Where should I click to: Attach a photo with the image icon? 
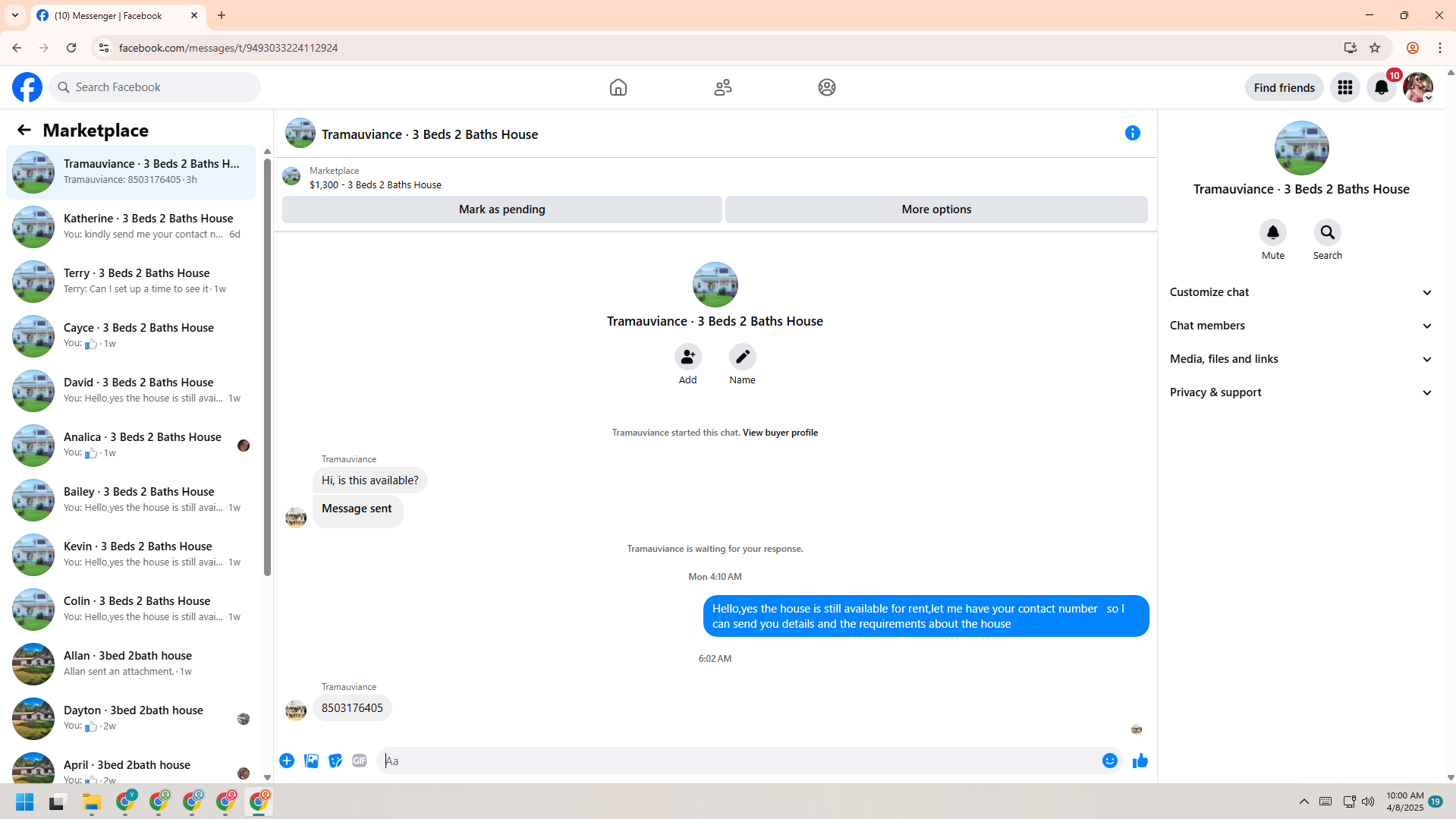(x=311, y=761)
